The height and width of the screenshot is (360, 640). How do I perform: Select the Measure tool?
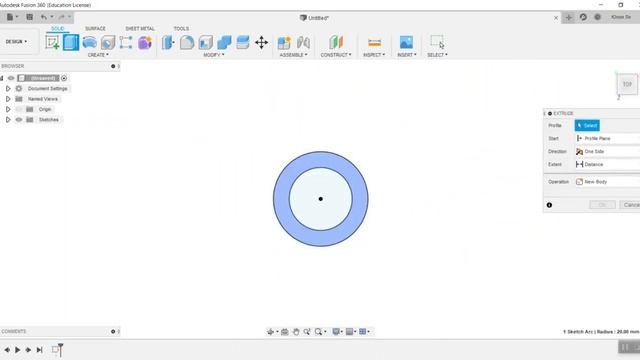374,42
